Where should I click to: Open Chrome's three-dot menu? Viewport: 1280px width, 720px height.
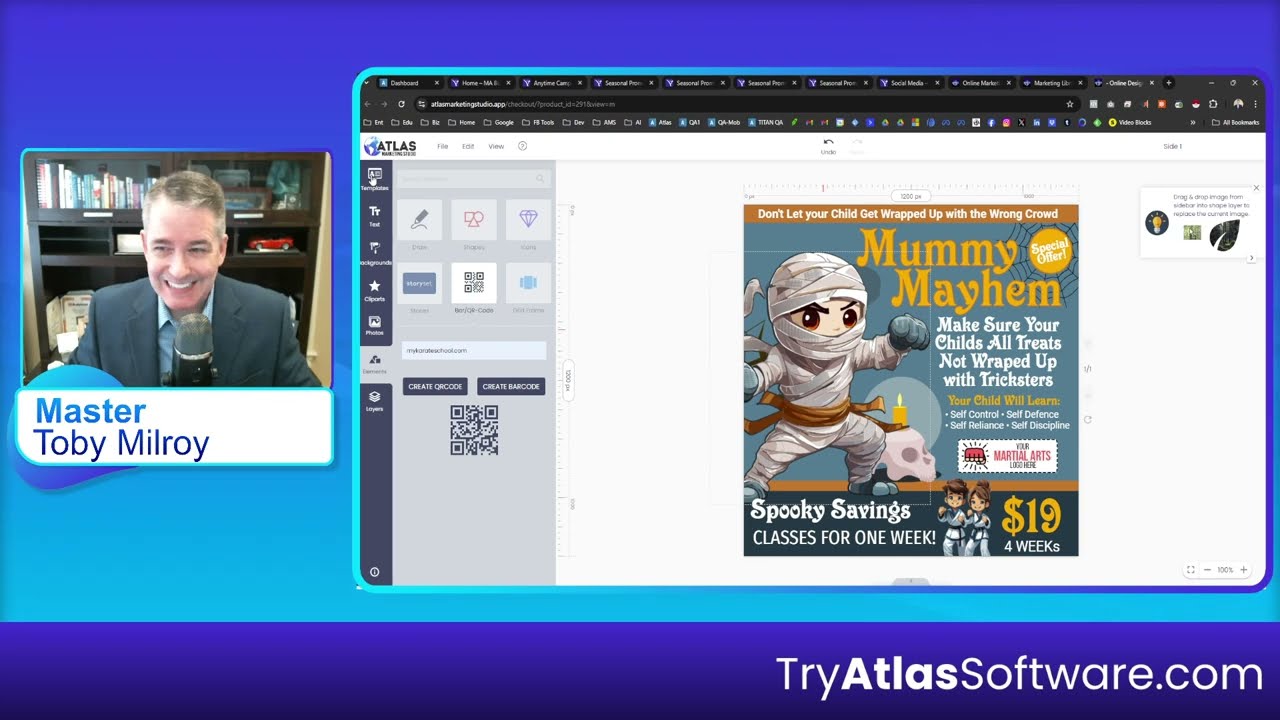coord(1254,104)
